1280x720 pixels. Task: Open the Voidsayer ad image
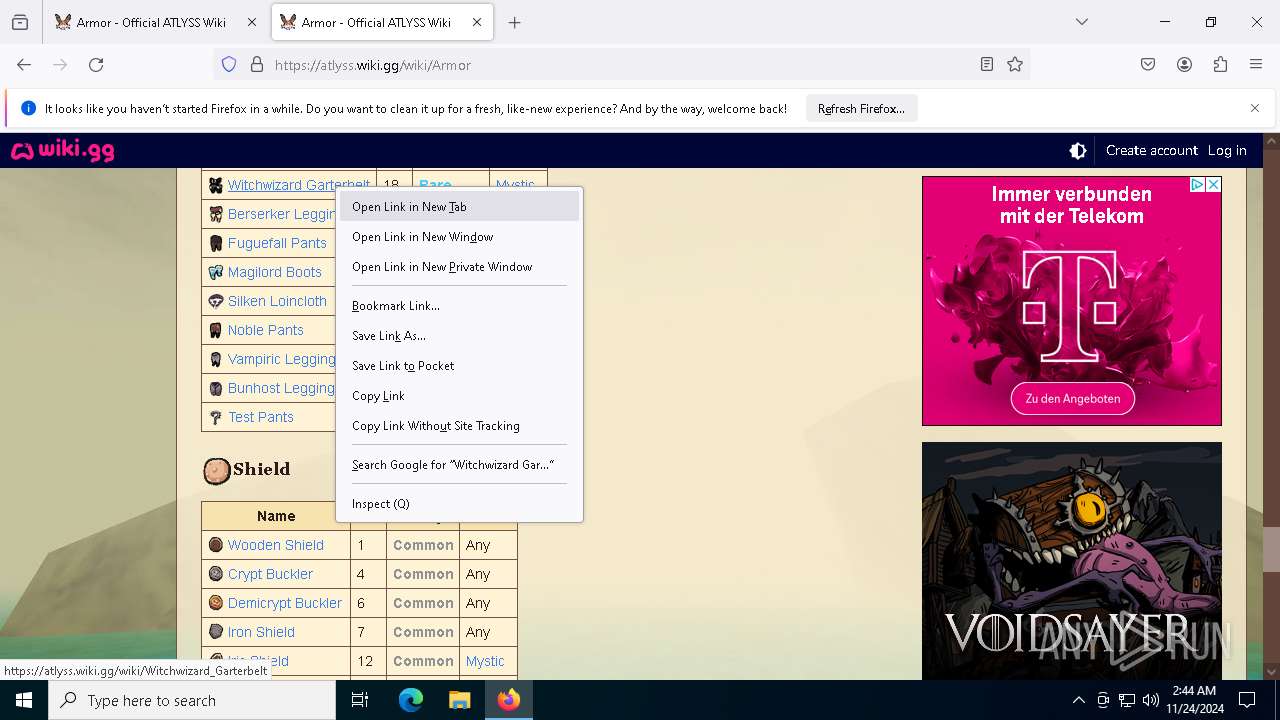pyautogui.click(x=1072, y=561)
